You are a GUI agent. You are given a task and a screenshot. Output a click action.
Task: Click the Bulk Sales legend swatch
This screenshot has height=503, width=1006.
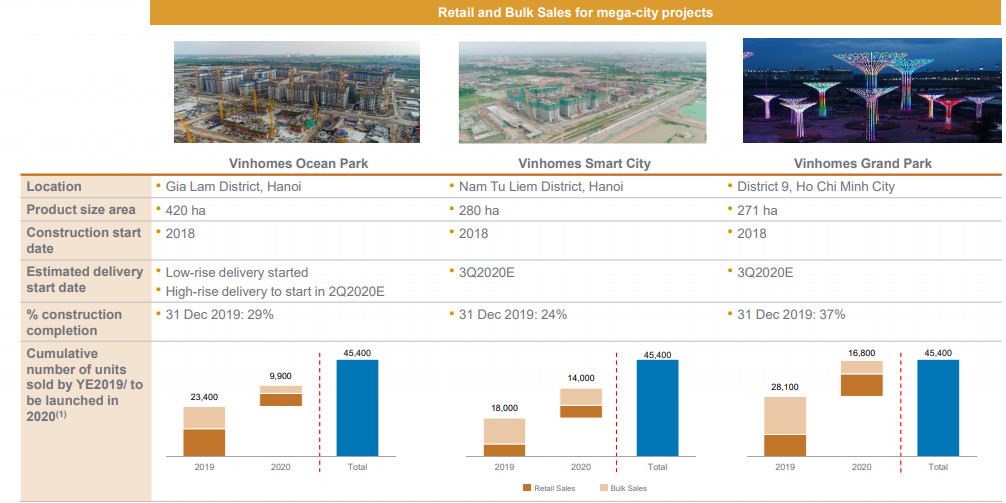604,488
